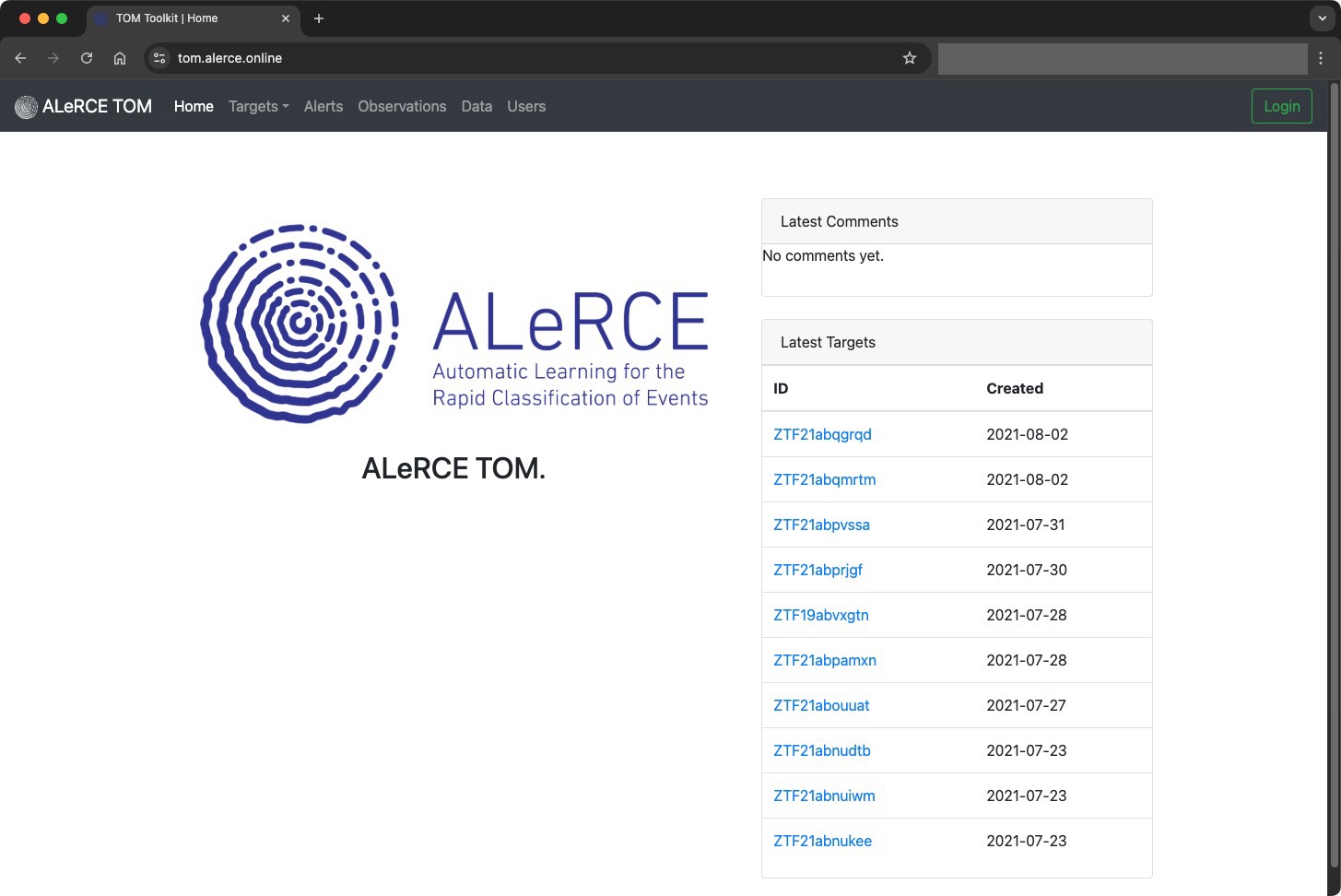Click the large ALeRCE logo image
1341x896 pixels.
pyautogui.click(x=454, y=324)
